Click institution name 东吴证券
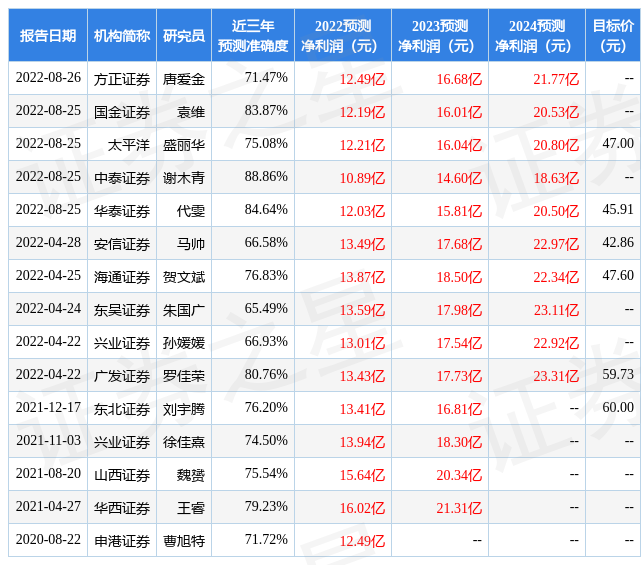 [x=122, y=311]
